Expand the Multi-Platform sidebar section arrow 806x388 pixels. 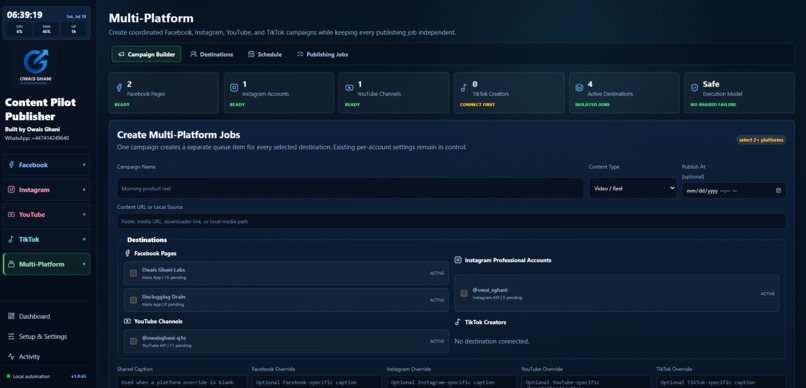(x=84, y=264)
